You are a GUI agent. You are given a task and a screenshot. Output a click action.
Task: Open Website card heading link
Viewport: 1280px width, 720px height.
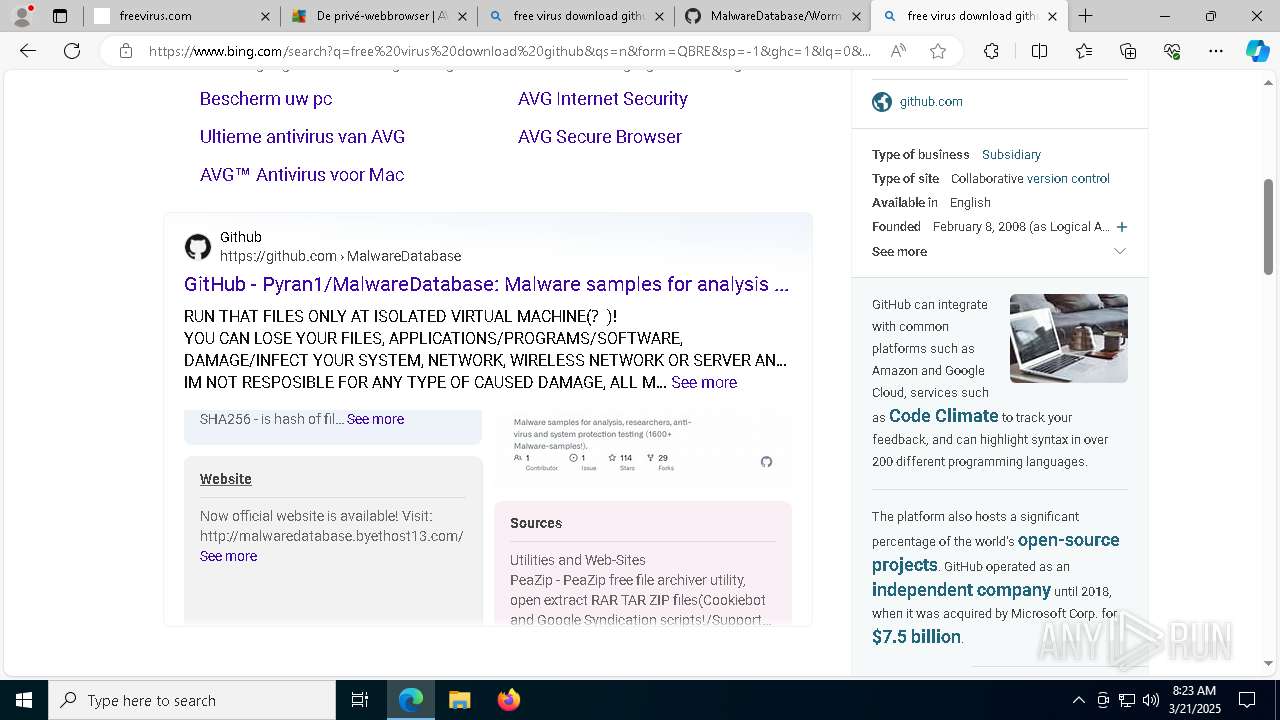point(226,479)
